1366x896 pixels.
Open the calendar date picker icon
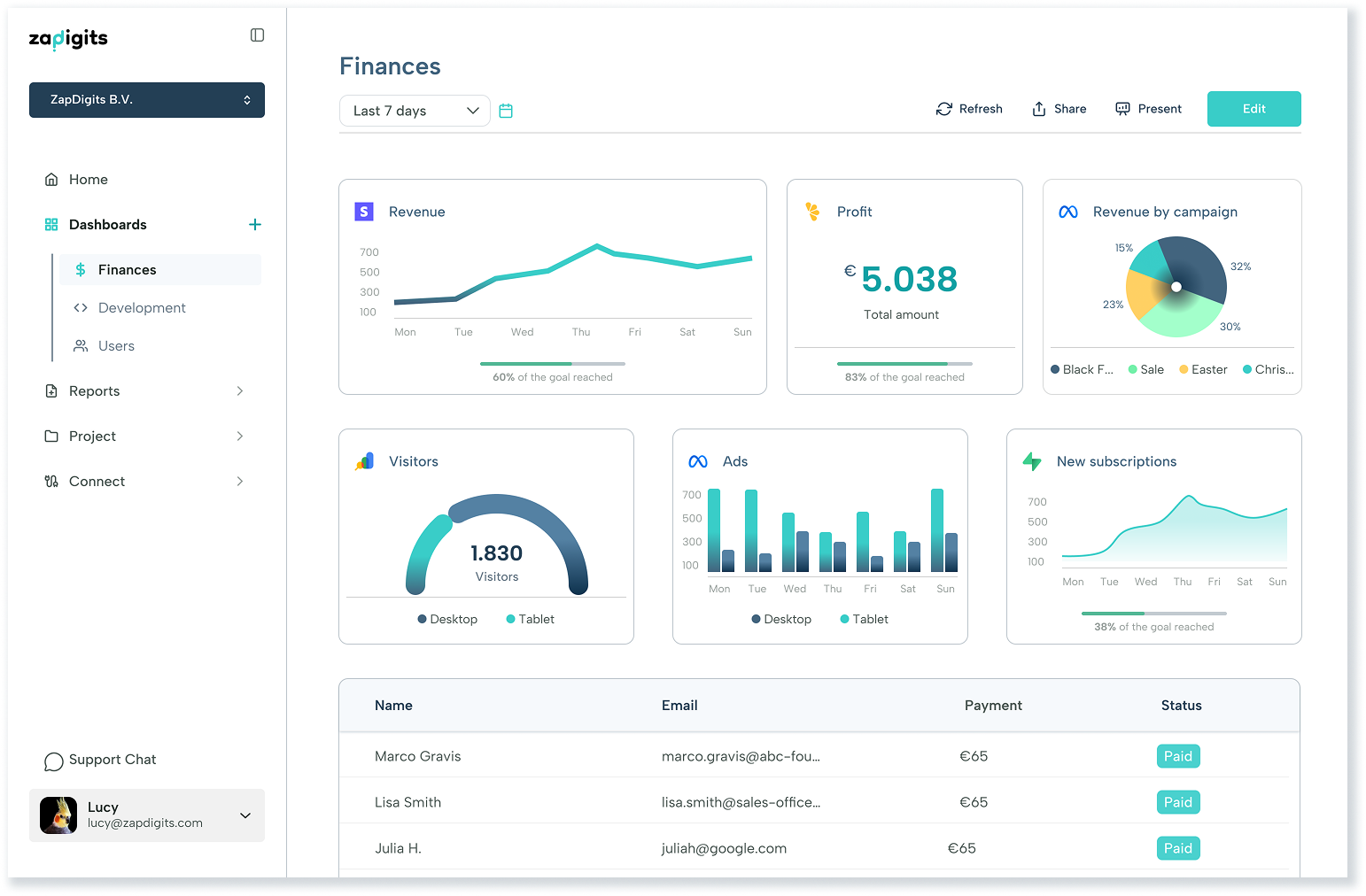tap(506, 111)
